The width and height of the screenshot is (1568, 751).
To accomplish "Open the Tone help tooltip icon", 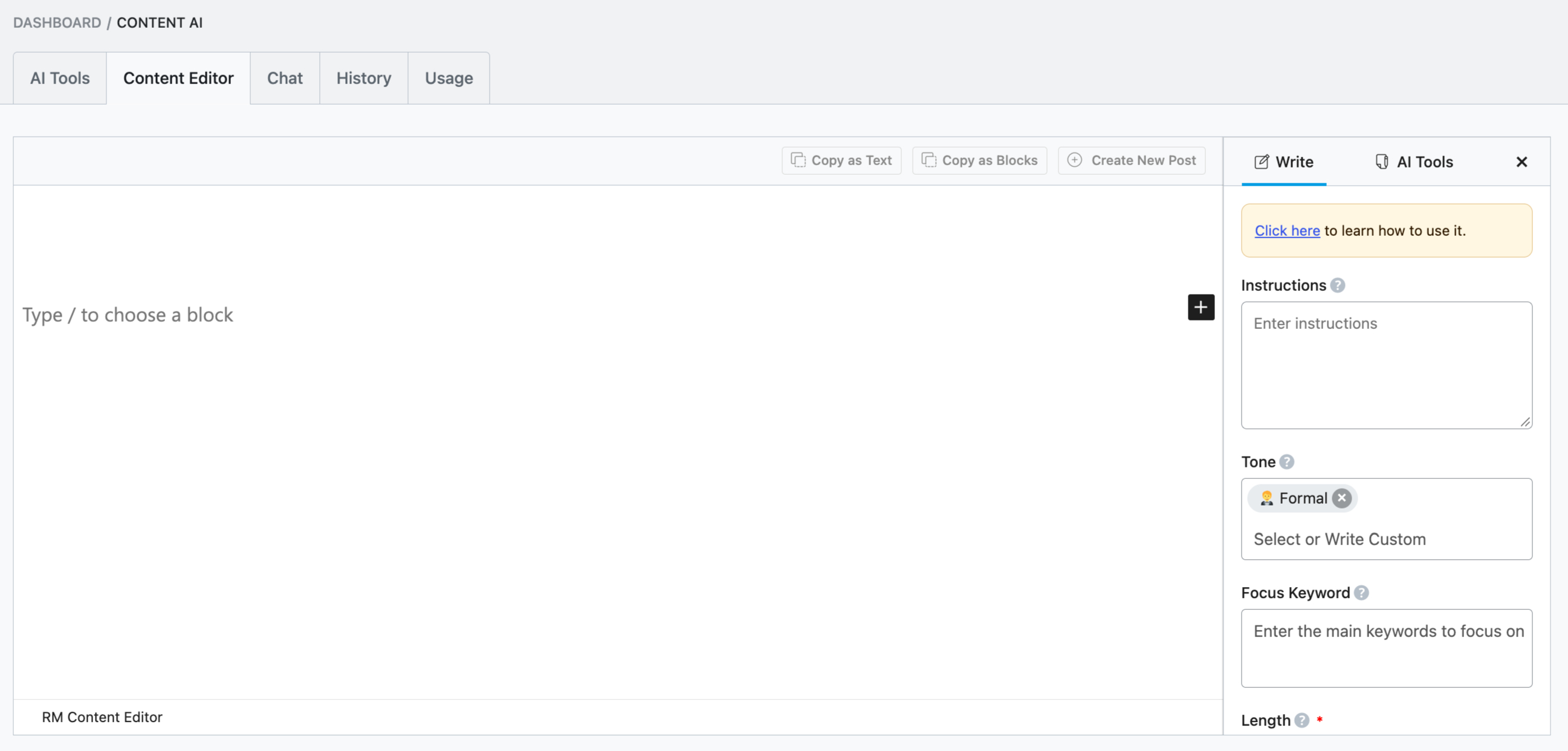I will (x=1286, y=462).
